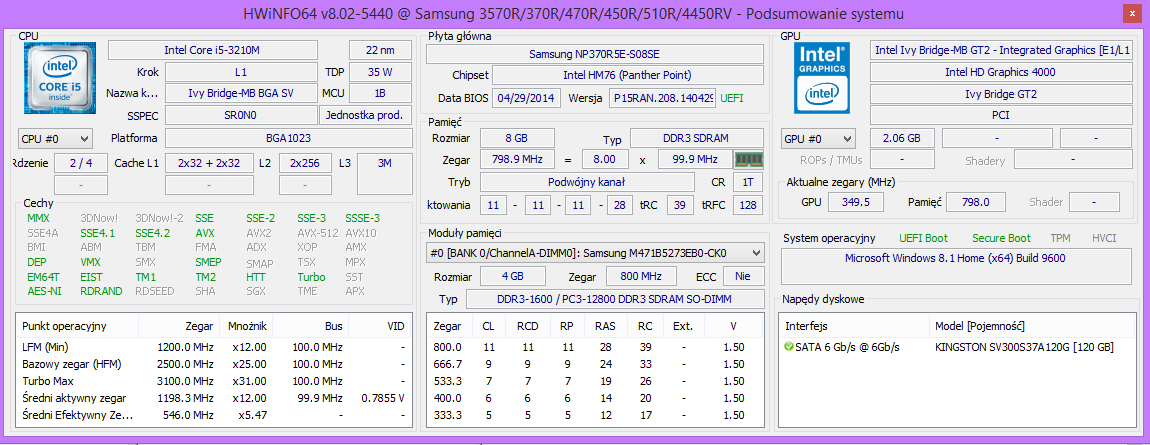The image size is (1150, 445).
Task: Click the HTT feature flag
Action: [256, 277]
